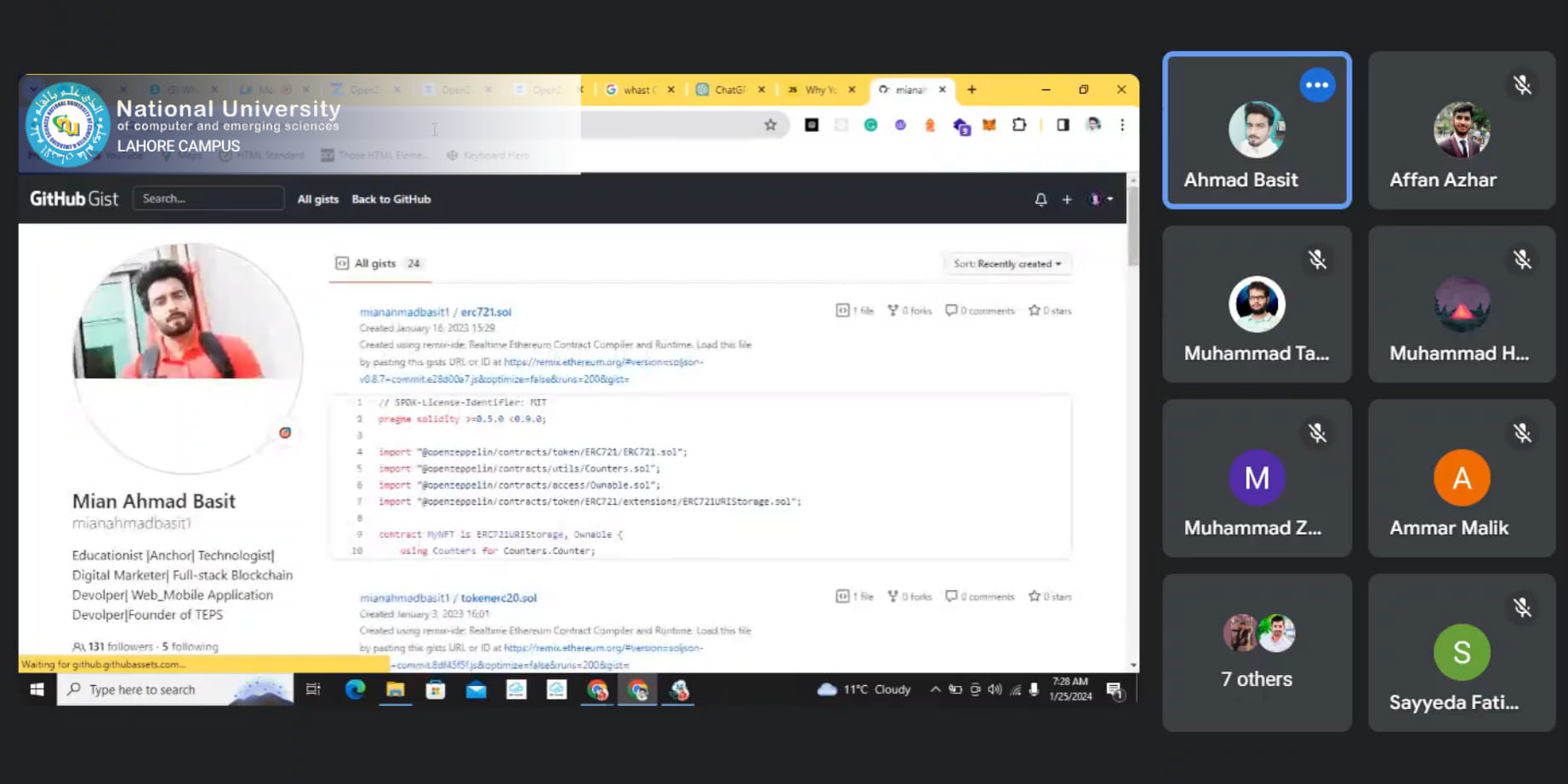This screenshot has width=1568, height=784.
Task: Open File Explorer from the taskbar
Action: [395, 690]
